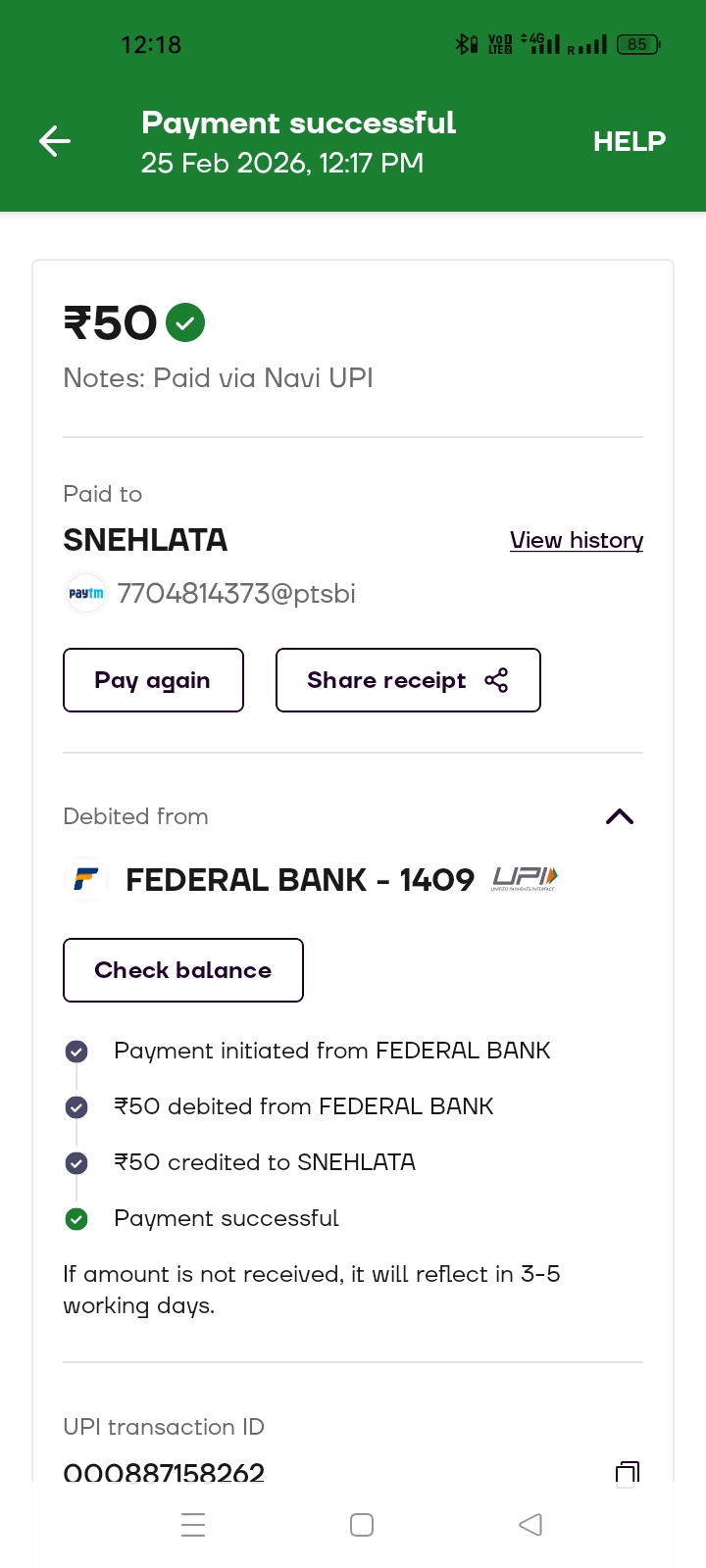
Task: Click the green Payment successful step checkmark
Action: 76,1219
